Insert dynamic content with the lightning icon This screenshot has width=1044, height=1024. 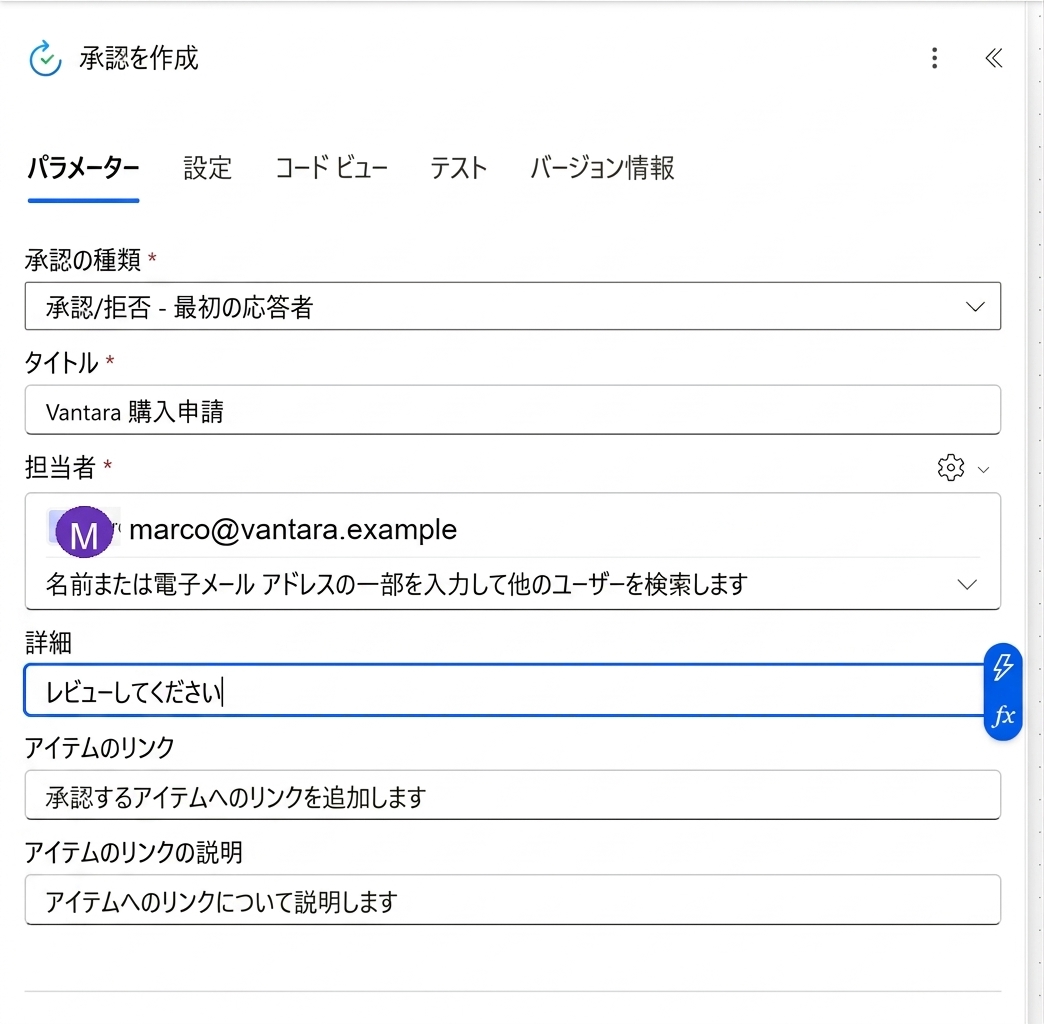(1003, 667)
